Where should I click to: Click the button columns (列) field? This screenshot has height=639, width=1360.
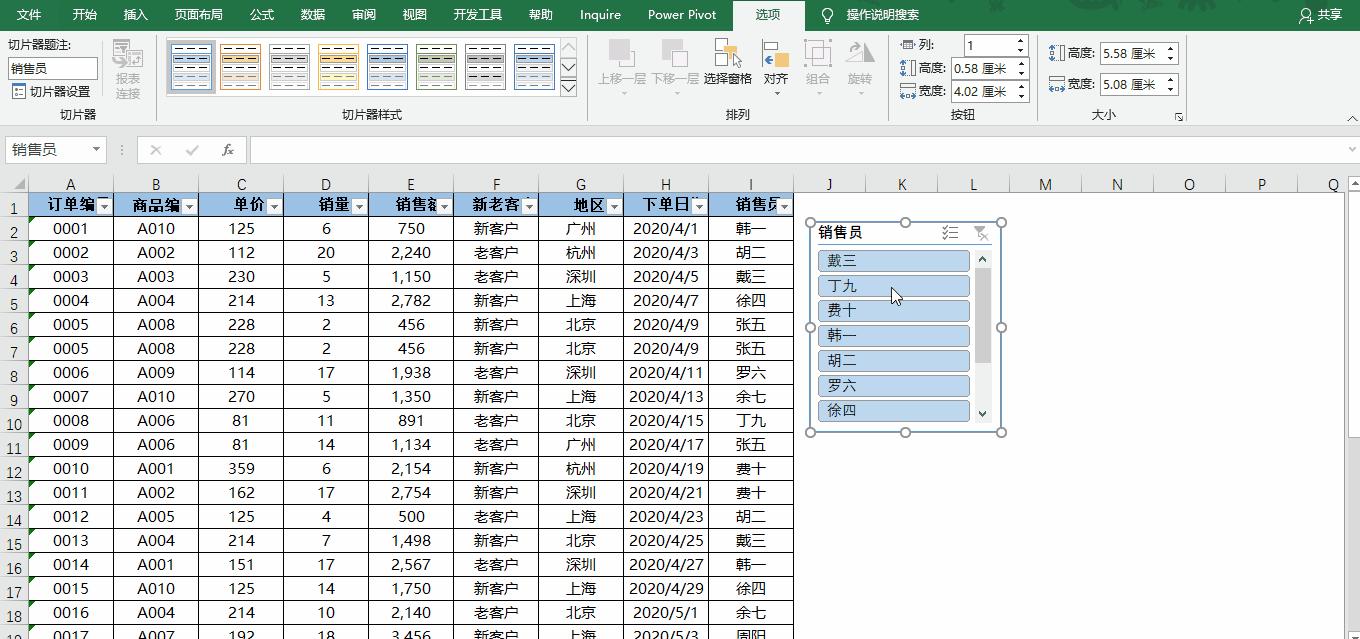coord(989,45)
